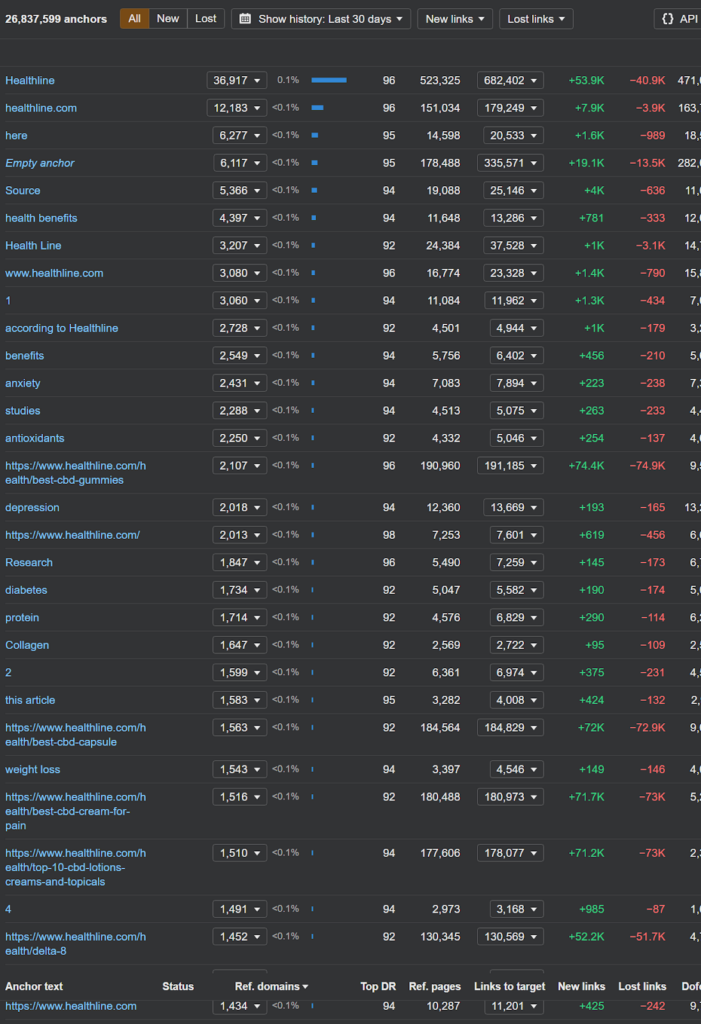The image size is (701, 1024).
Task: Open the health/delta-8 URL anchor
Action: click(x=76, y=944)
